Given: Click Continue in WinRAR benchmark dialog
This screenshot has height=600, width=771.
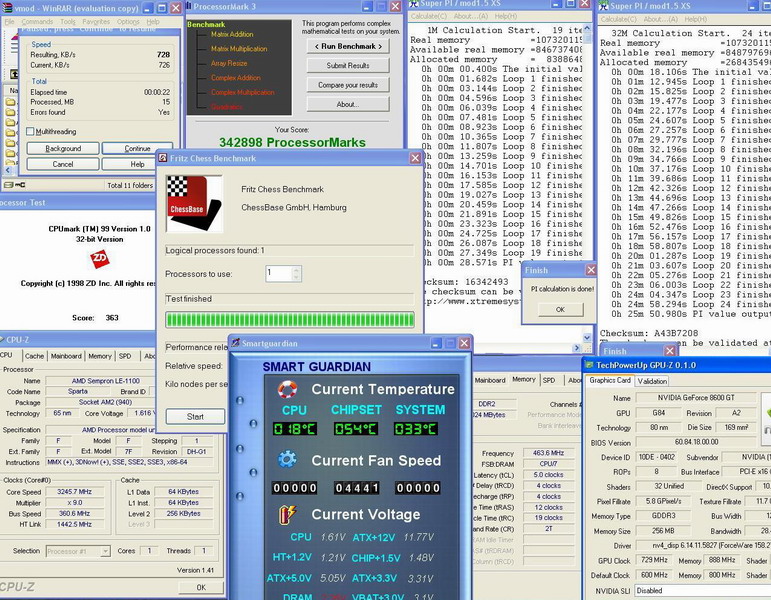Looking at the screenshot, I should [138, 149].
